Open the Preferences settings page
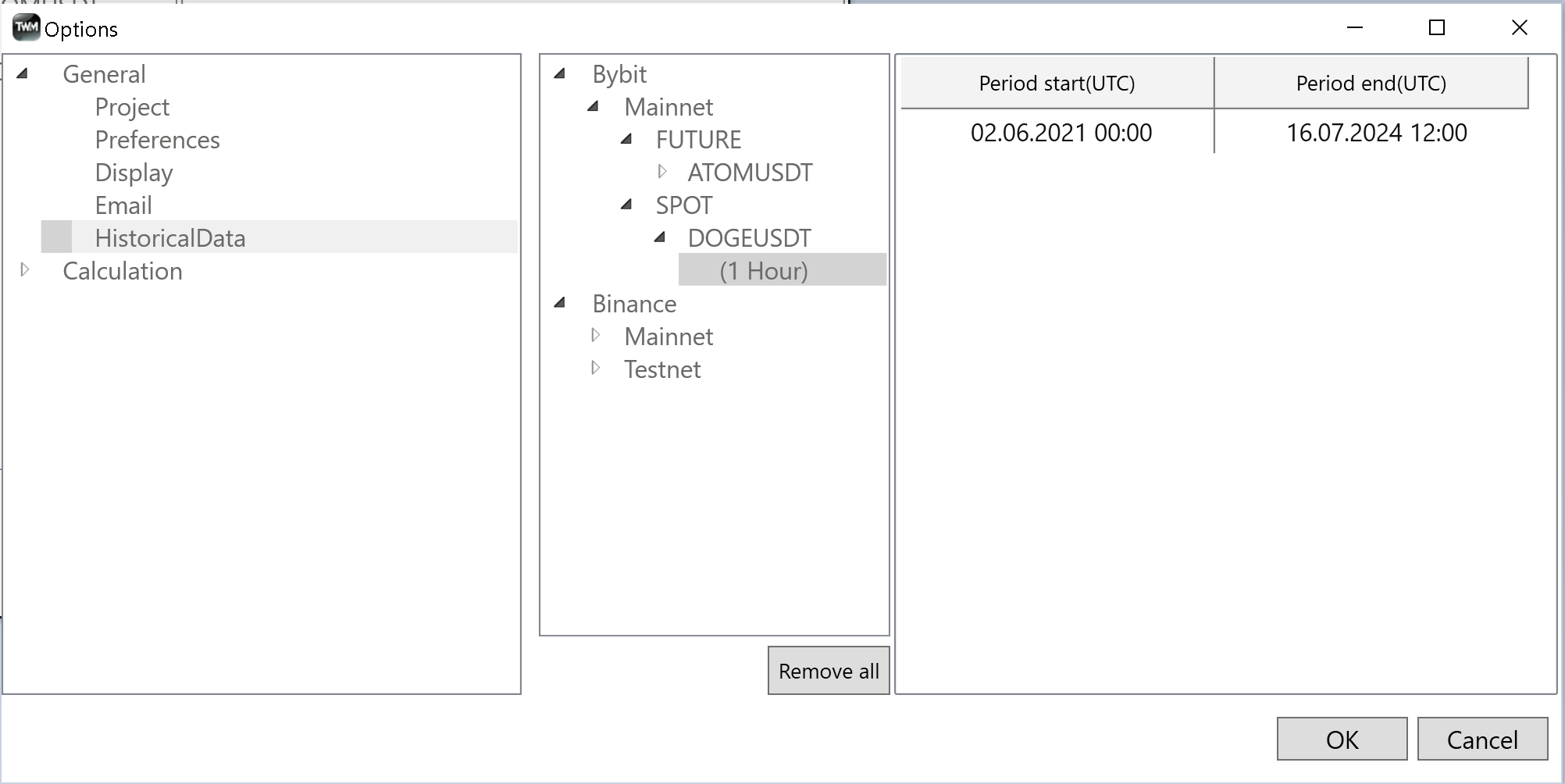This screenshot has width=1565, height=784. tap(157, 140)
